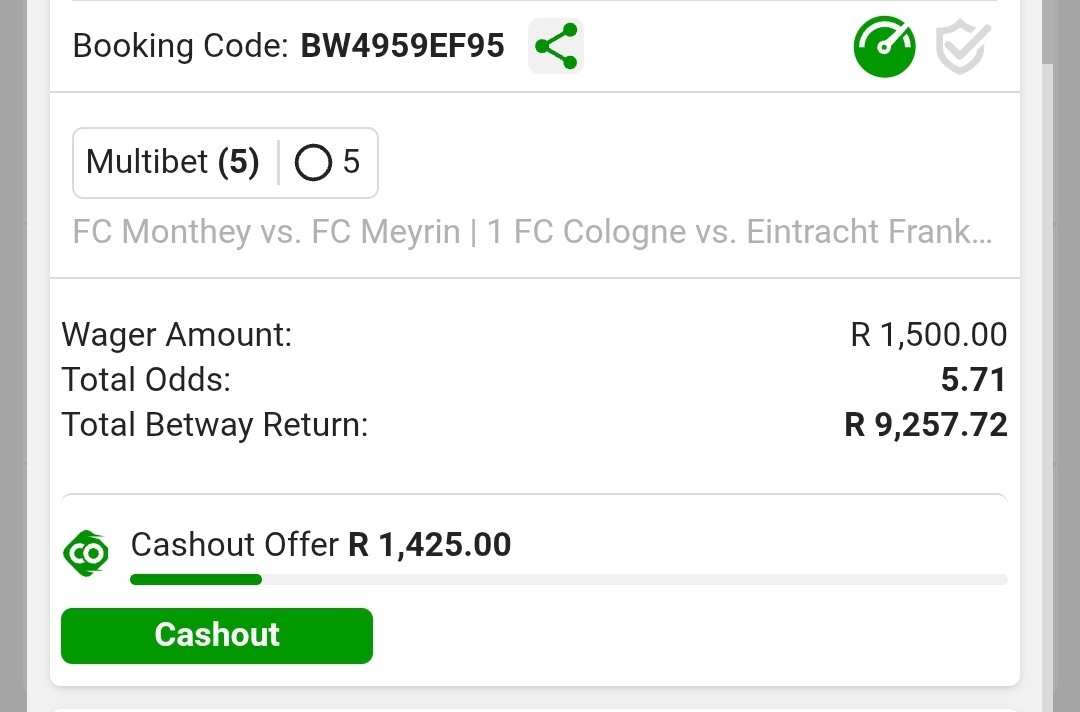Click the scrollbar thumb on right edge

1048,32
